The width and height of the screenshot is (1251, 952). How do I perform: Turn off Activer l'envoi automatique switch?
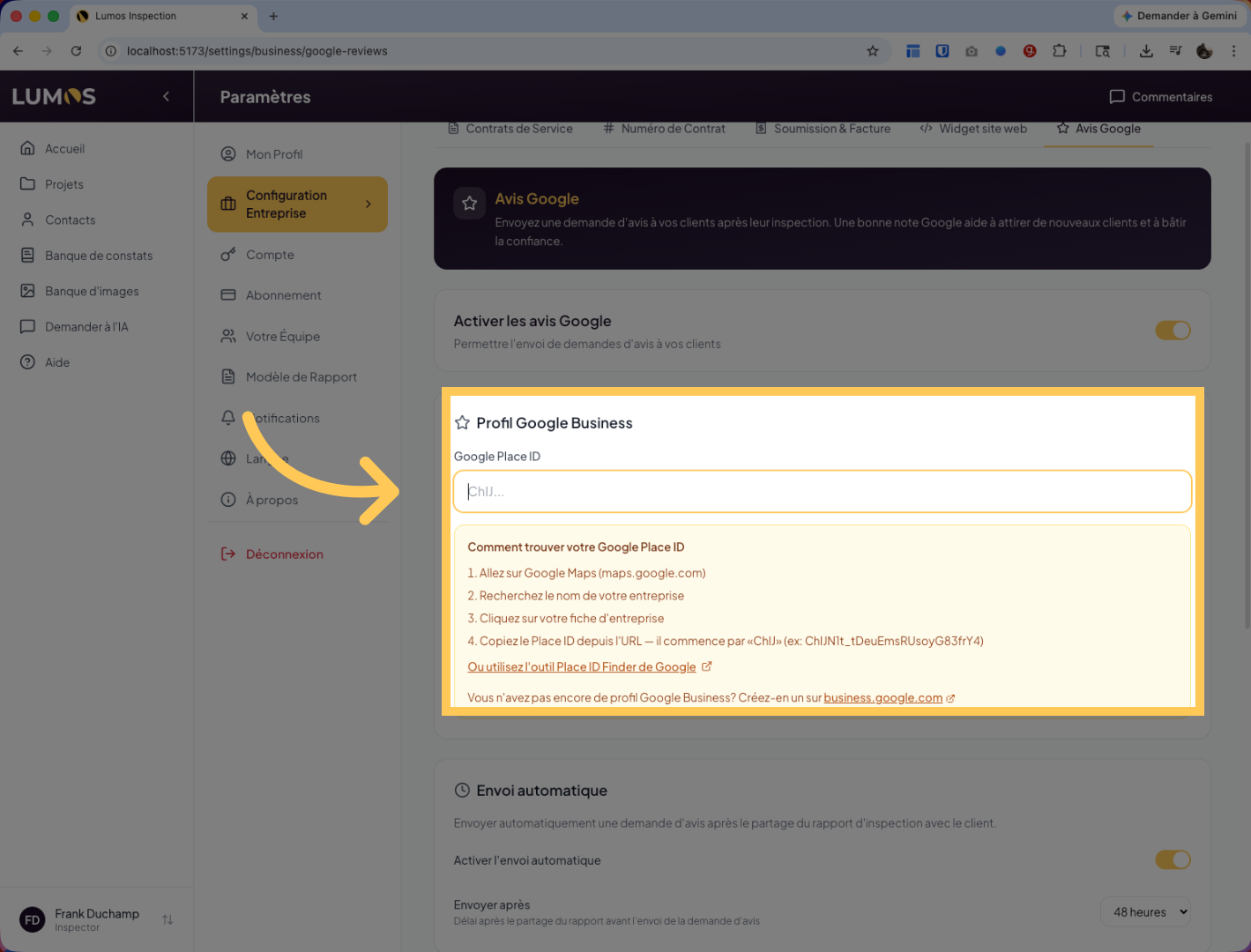tap(1173, 859)
